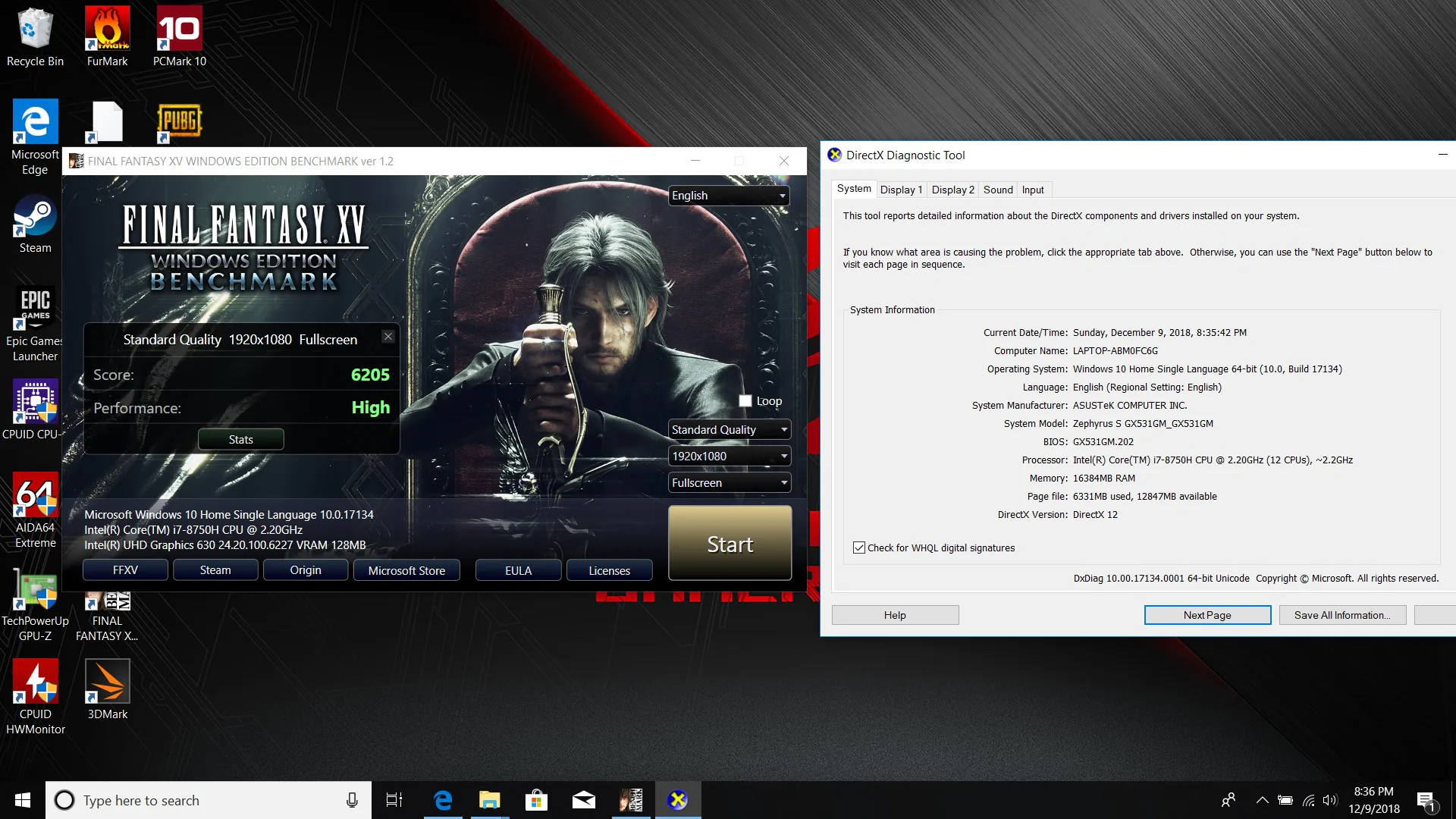Image resolution: width=1456 pixels, height=819 pixels.
Task: Select the blank file icon on desktop
Action: [x=107, y=122]
